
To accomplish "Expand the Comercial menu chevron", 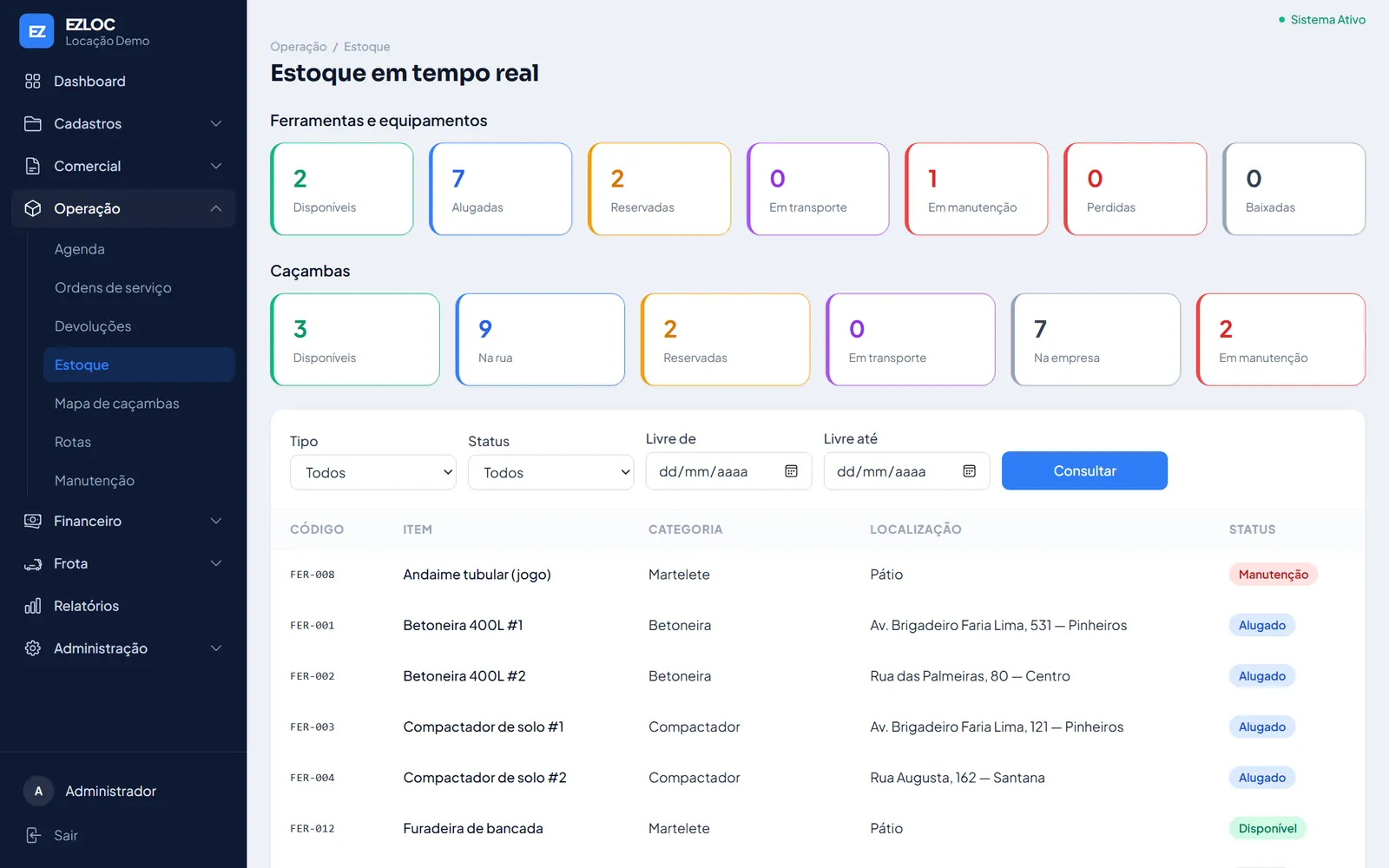I will (x=216, y=166).
